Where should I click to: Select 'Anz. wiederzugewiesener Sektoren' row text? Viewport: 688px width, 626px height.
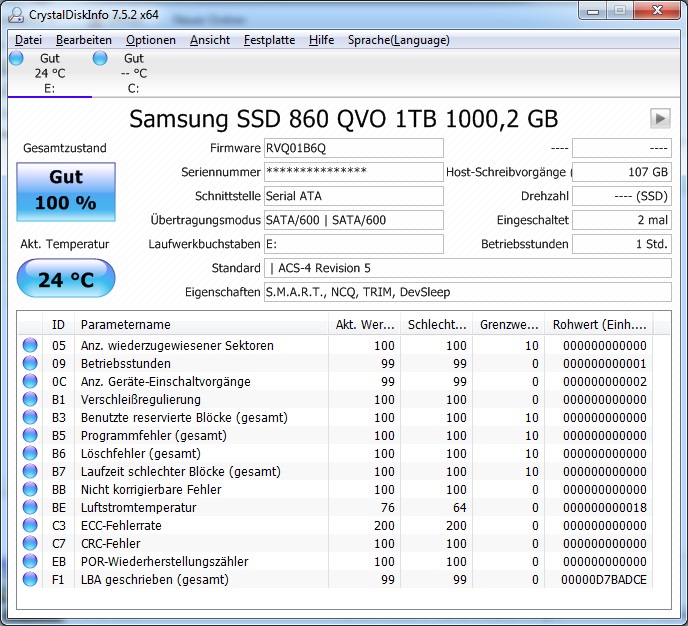click(177, 346)
